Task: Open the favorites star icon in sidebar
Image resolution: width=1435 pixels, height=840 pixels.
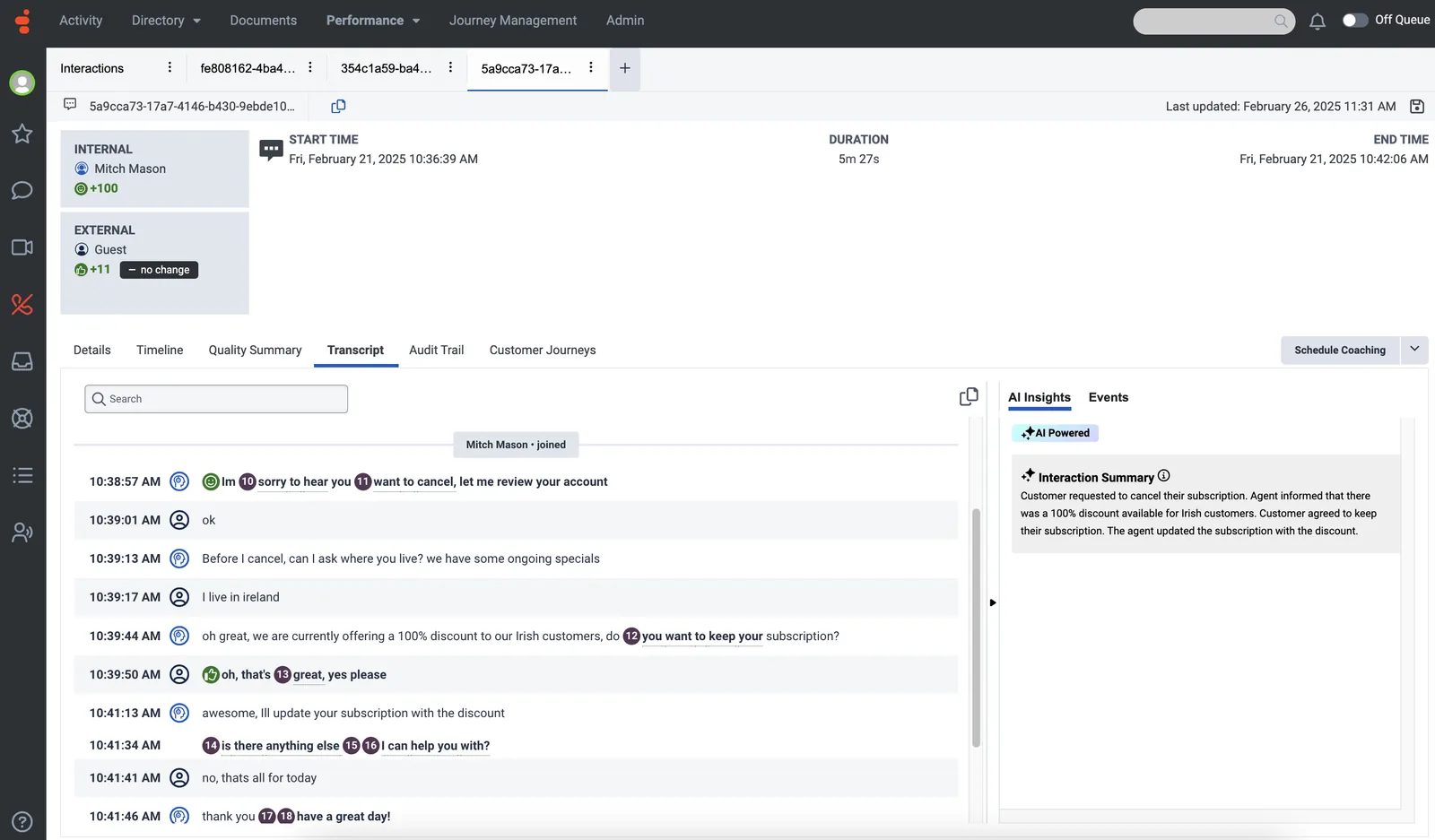Action: point(22,134)
